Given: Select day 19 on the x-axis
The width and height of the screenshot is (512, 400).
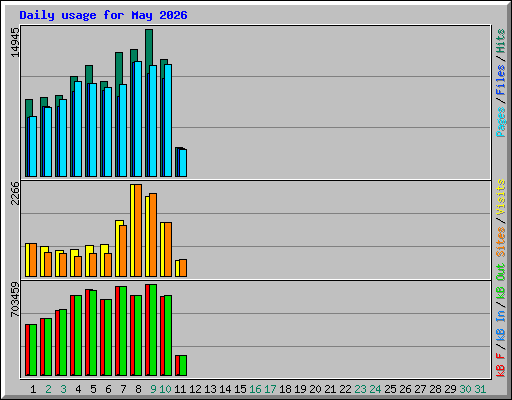Looking at the screenshot, I should (x=300, y=389).
